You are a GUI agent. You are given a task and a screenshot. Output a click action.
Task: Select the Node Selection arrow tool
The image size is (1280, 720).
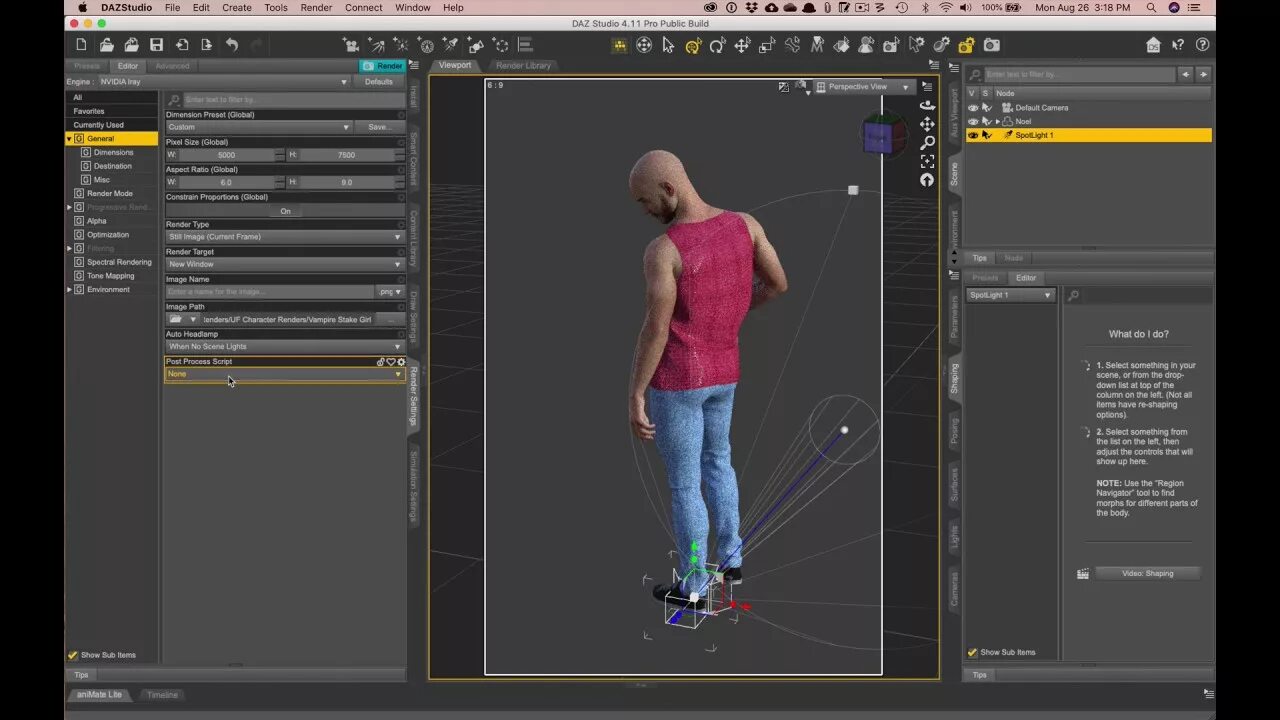pos(668,45)
